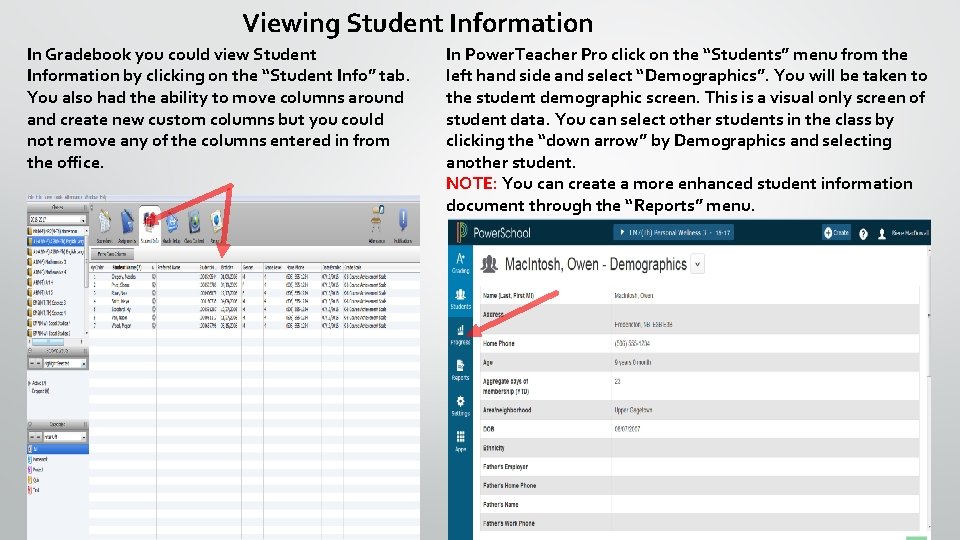Click the Grade Scale column header
960x540 pixels.
[353, 268]
